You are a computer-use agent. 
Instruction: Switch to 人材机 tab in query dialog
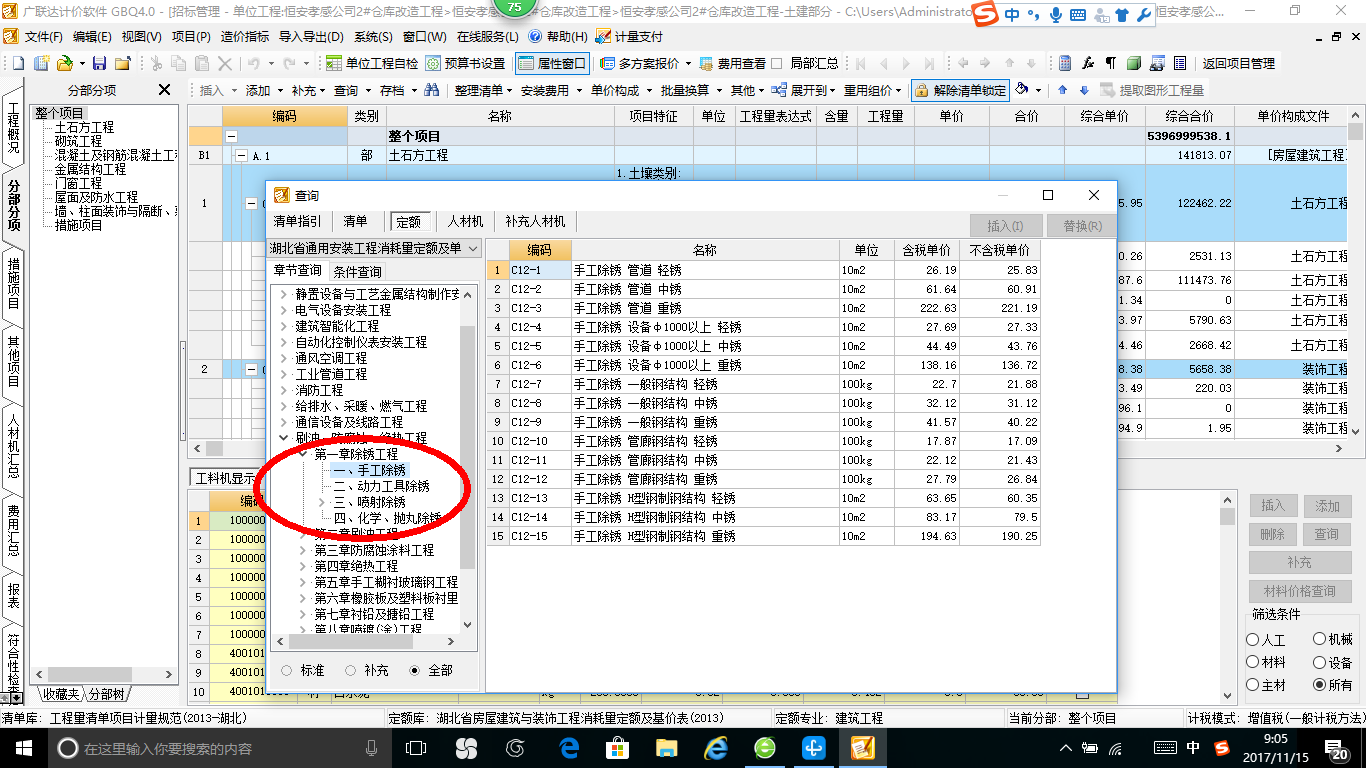coord(465,221)
